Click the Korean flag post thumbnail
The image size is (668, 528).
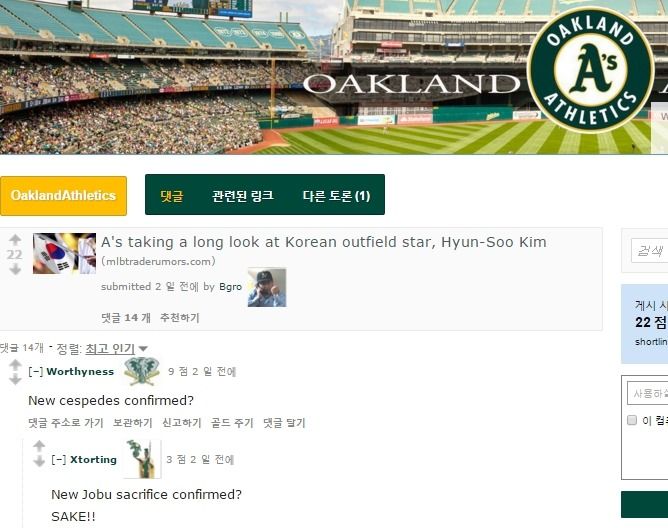[64, 254]
